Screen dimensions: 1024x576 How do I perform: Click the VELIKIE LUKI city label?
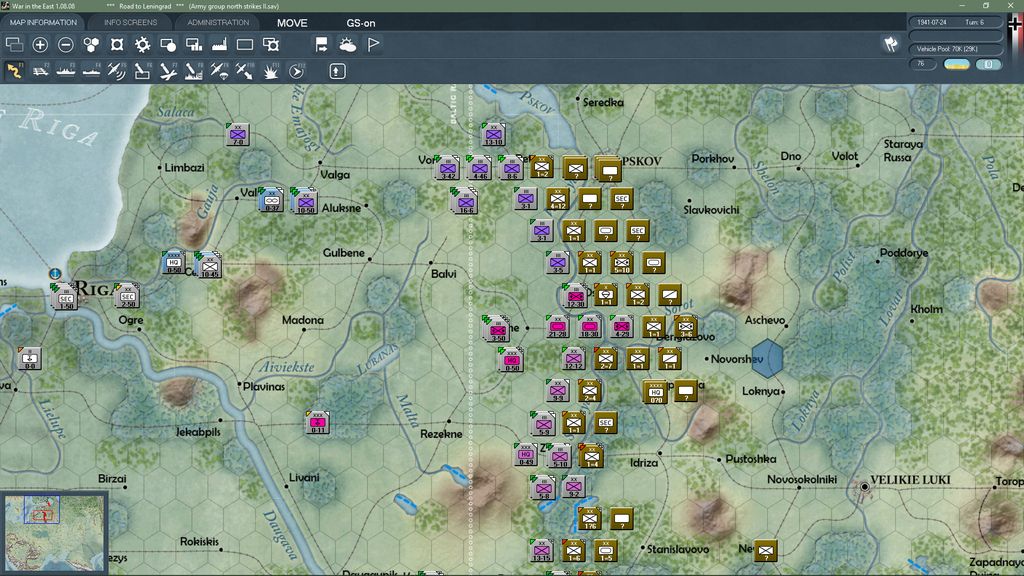tap(910, 480)
